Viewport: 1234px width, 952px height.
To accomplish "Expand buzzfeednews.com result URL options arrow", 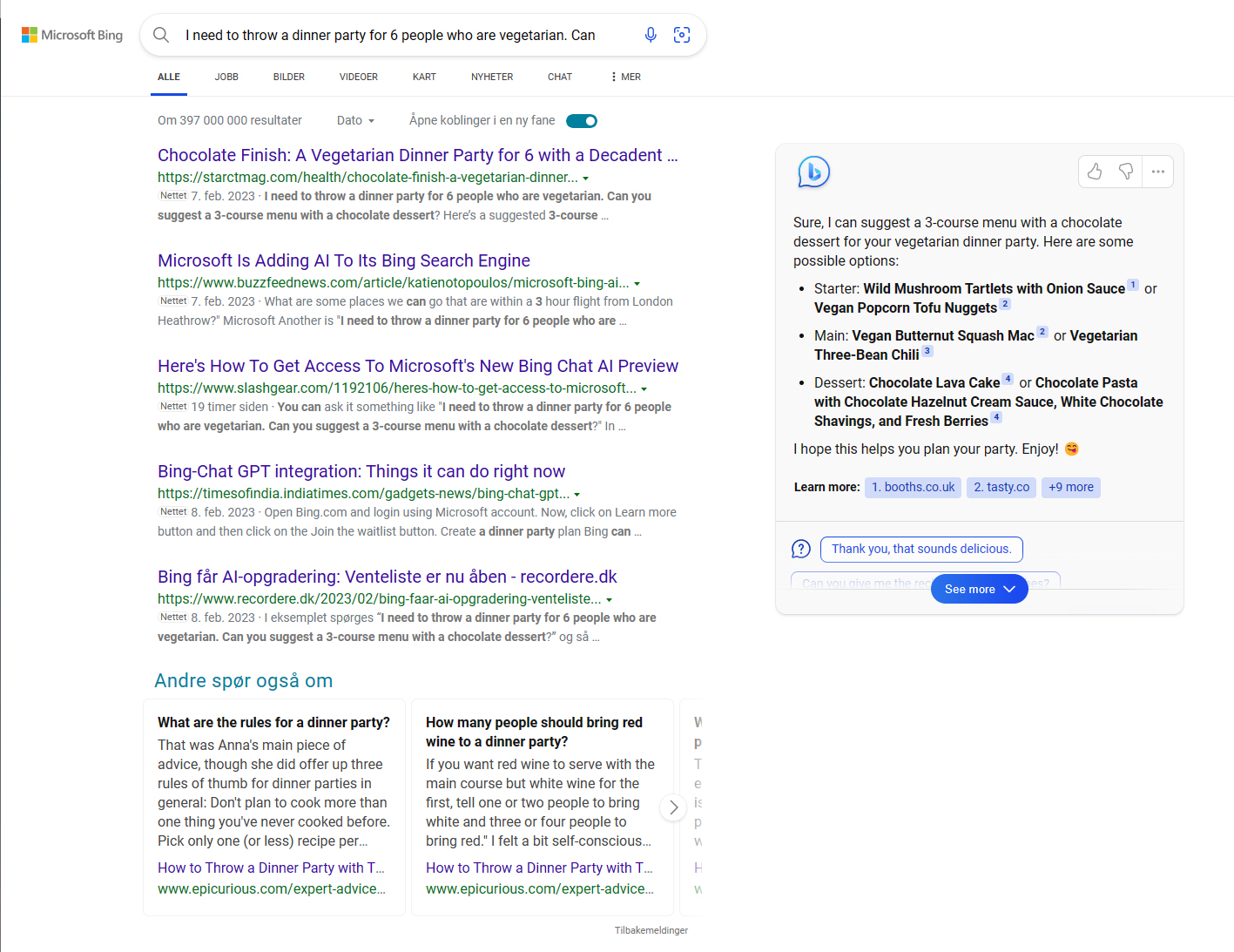I will point(637,284).
